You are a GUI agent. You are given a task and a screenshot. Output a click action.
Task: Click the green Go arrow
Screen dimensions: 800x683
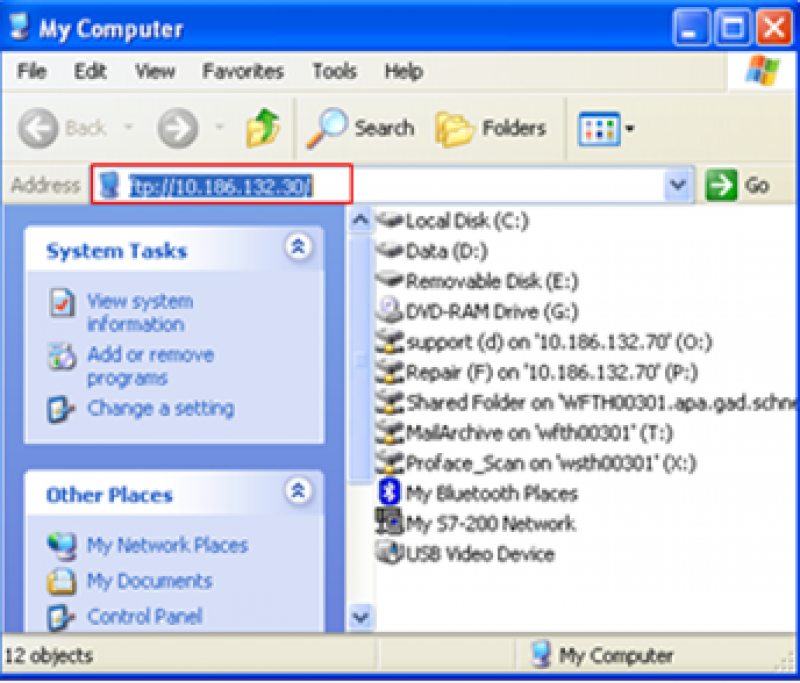pos(721,185)
